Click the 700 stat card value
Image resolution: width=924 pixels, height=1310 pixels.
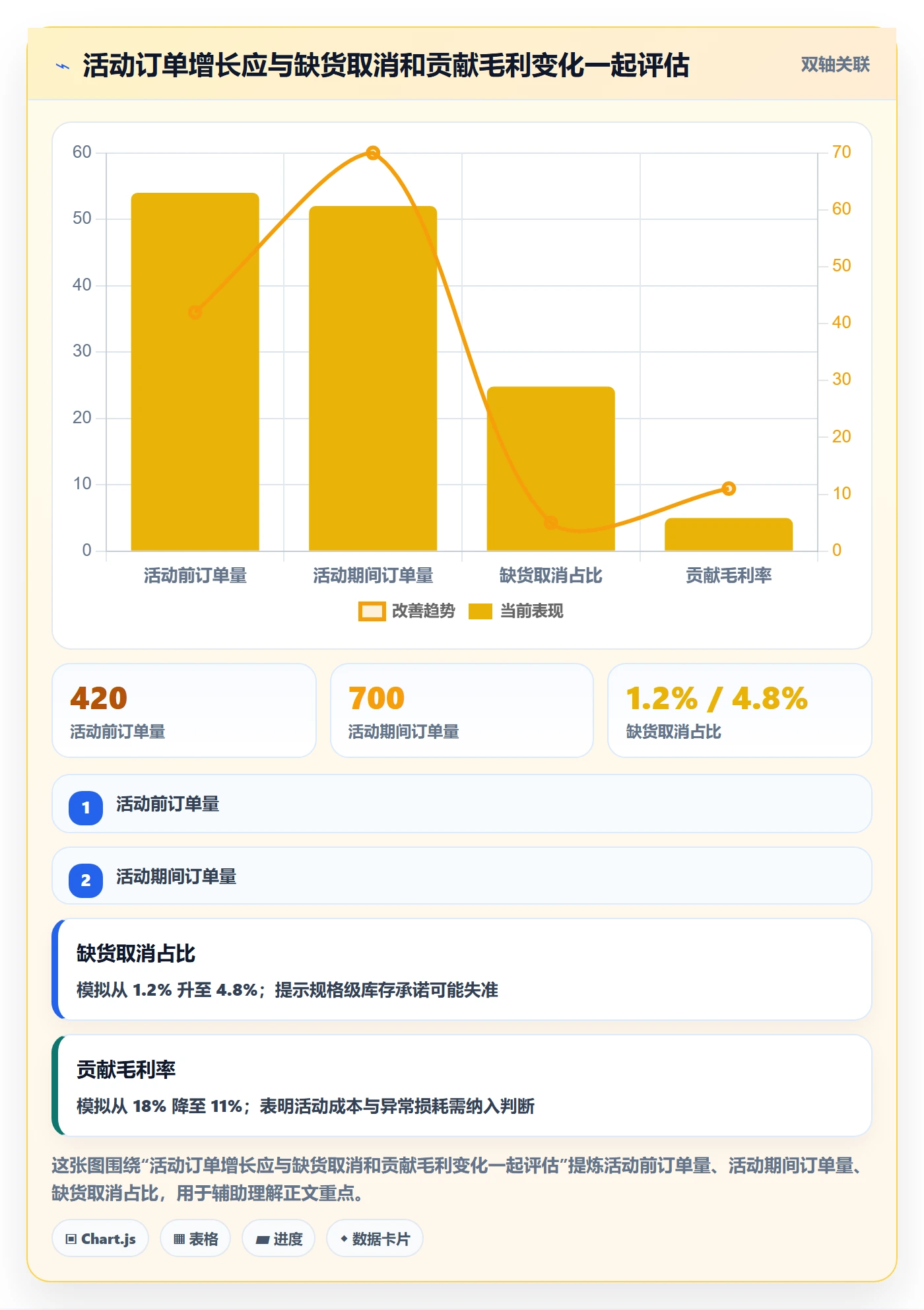coord(377,699)
